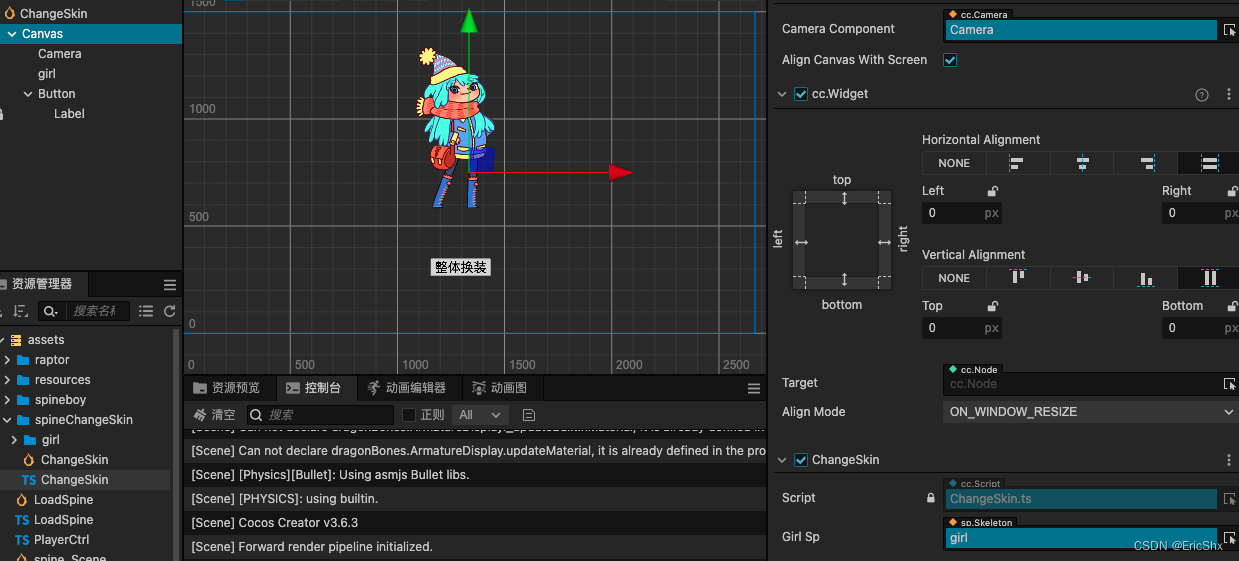This screenshot has height=561, width=1239.
Task: Select Label node in hierarchy
Action: [69, 114]
